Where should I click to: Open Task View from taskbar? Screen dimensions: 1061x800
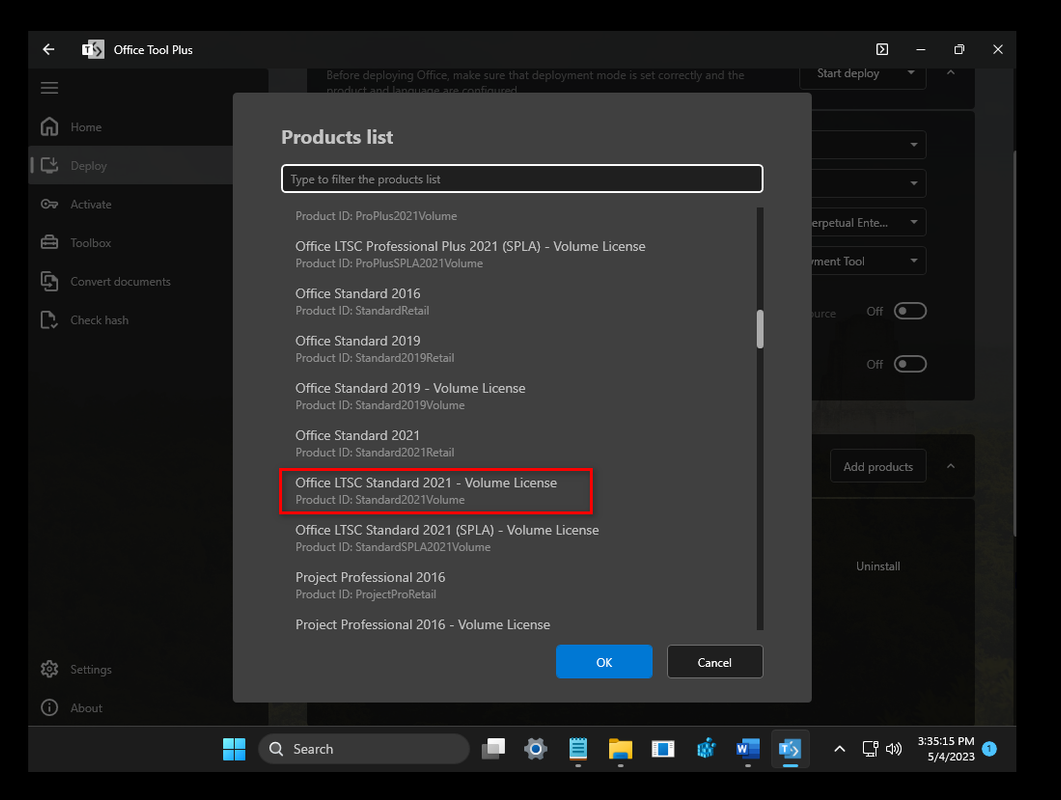(493, 749)
